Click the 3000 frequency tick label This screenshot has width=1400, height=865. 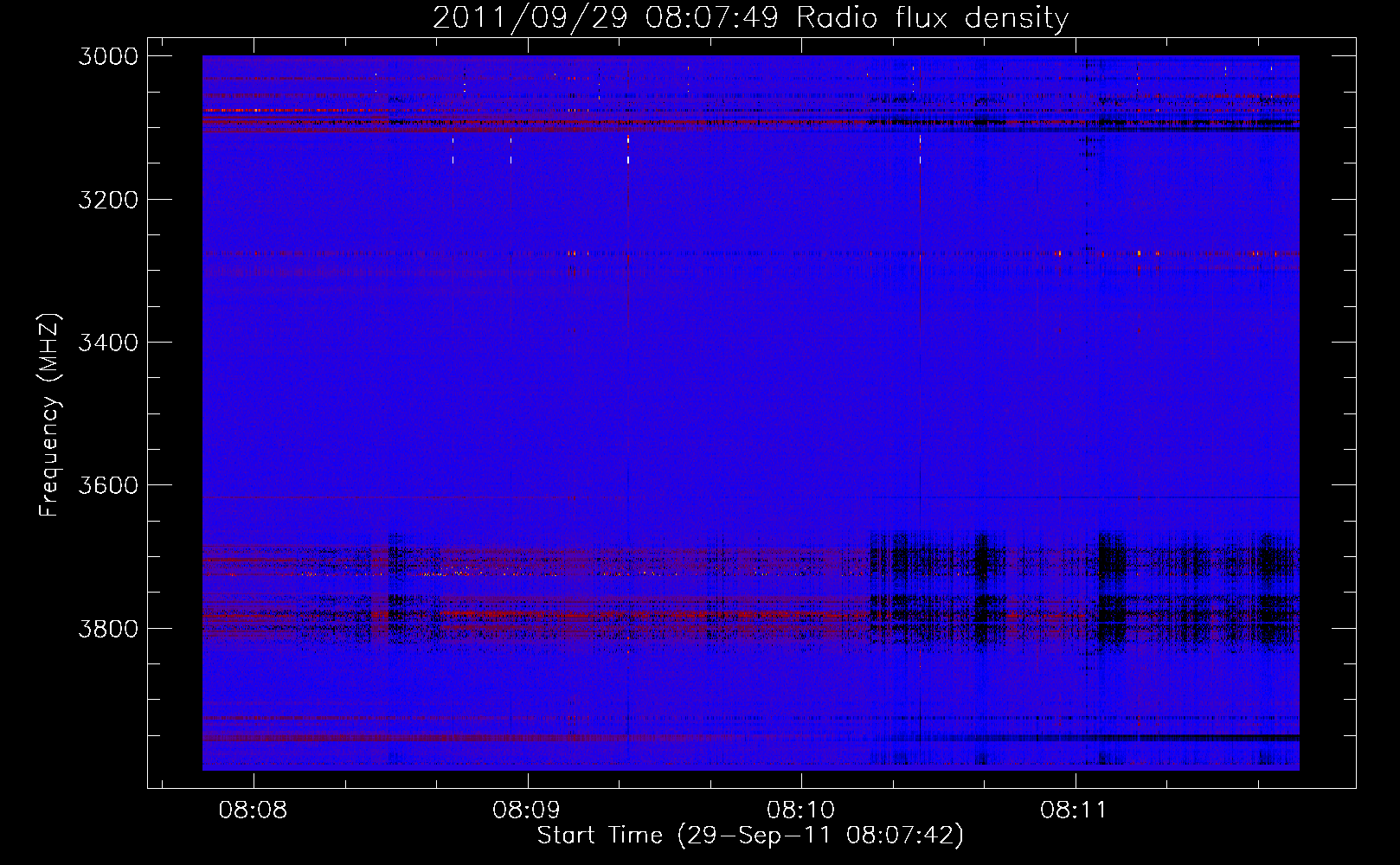108,56
